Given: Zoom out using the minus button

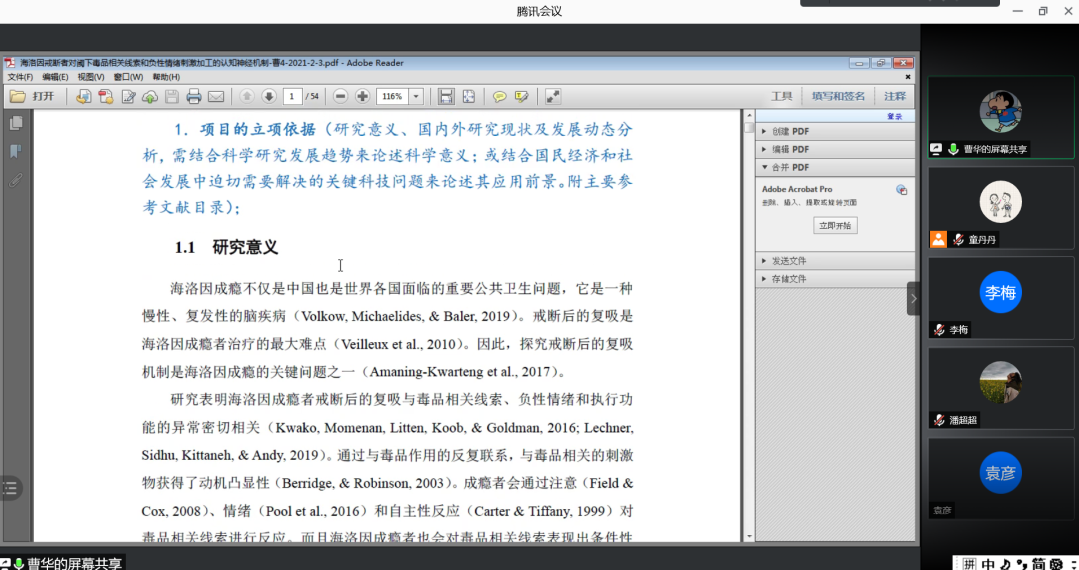Looking at the screenshot, I should point(340,97).
